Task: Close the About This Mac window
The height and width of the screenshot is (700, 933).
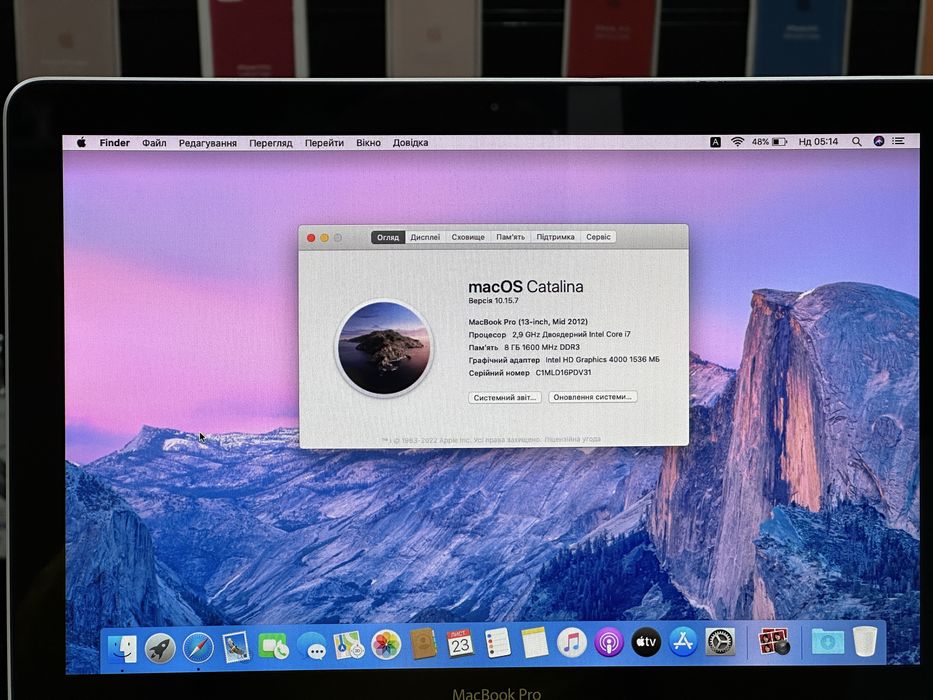Action: [311, 238]
